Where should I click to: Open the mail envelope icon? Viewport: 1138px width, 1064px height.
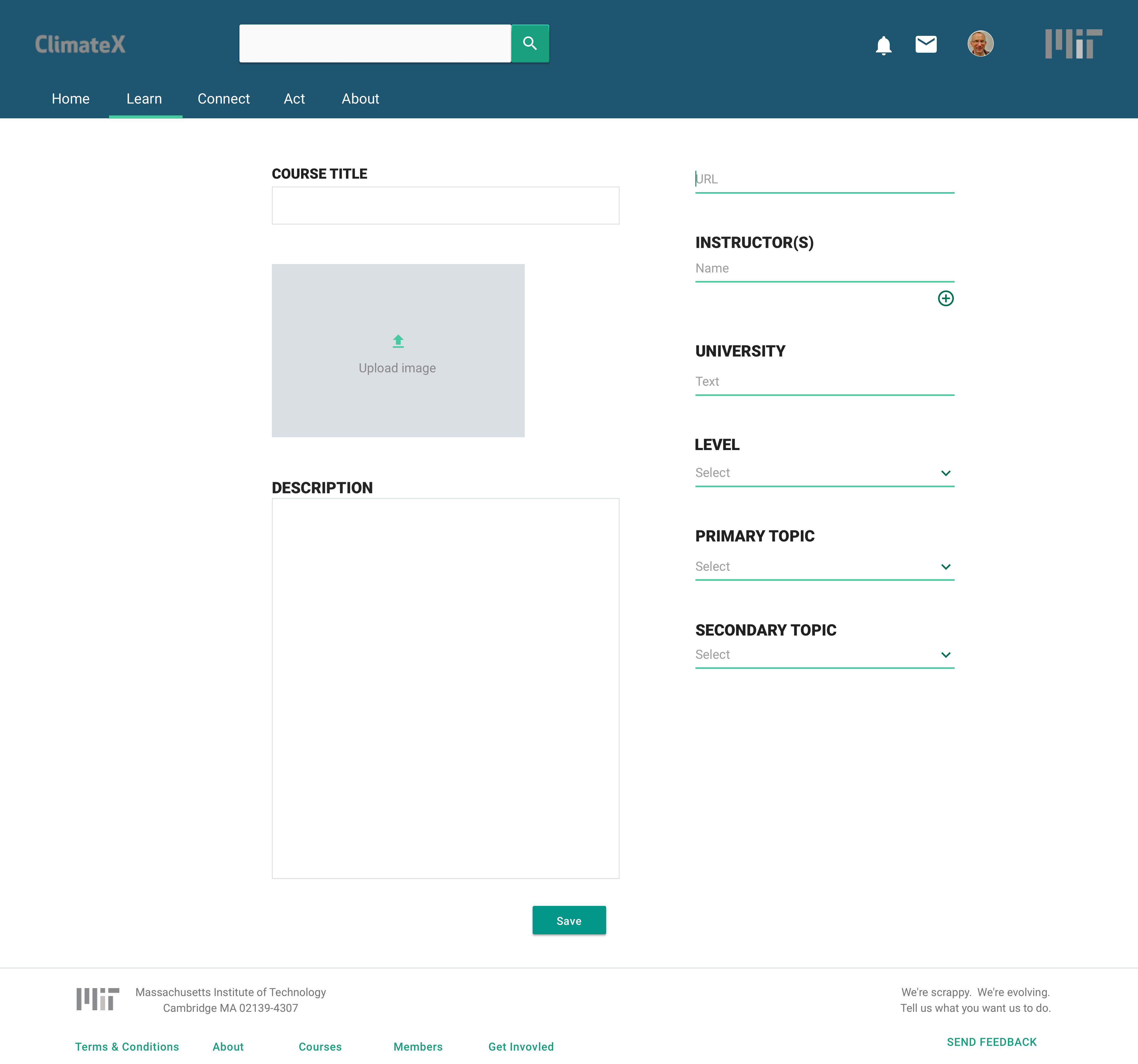(x=926, y=44)
